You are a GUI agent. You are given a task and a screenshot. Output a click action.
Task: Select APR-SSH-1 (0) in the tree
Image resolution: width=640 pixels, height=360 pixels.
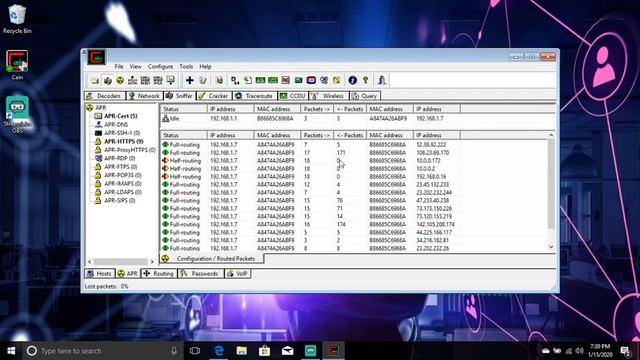coord(122,133)
